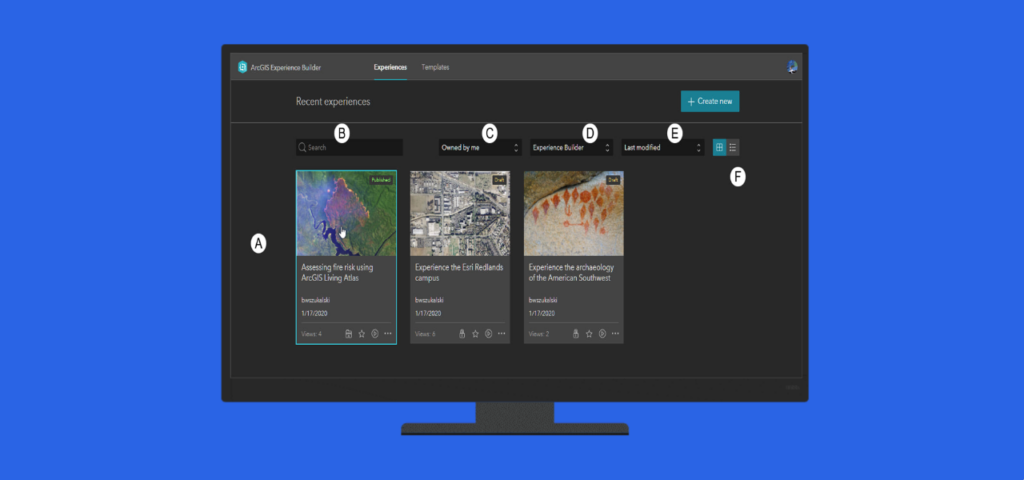Viewport: 1024px width, 480px height.
Task: Click the lock icon on Esri Redlands card
Action: pyautogui.click(x=462, y=334)
